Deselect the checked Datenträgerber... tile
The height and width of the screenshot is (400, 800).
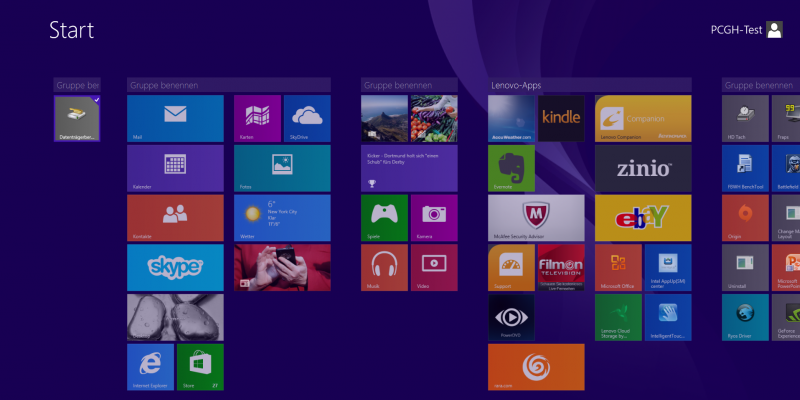[77, 118]
